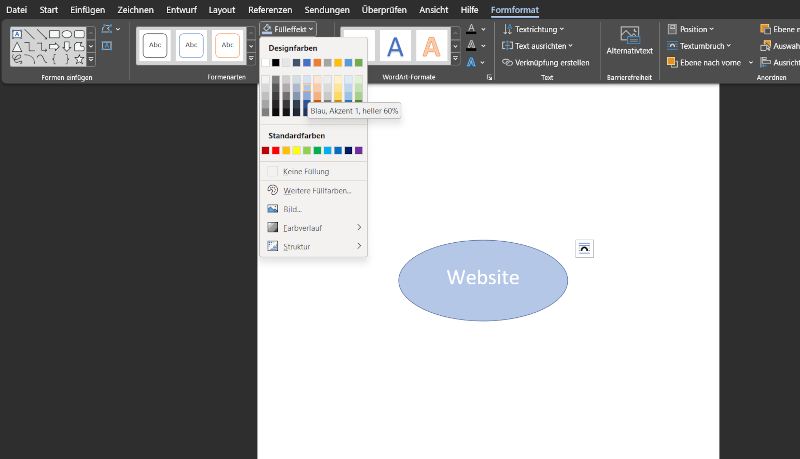Viewport: 800px width, 459px height.
Task: Open the Layout ribbon tab
Action: point(222,9)
